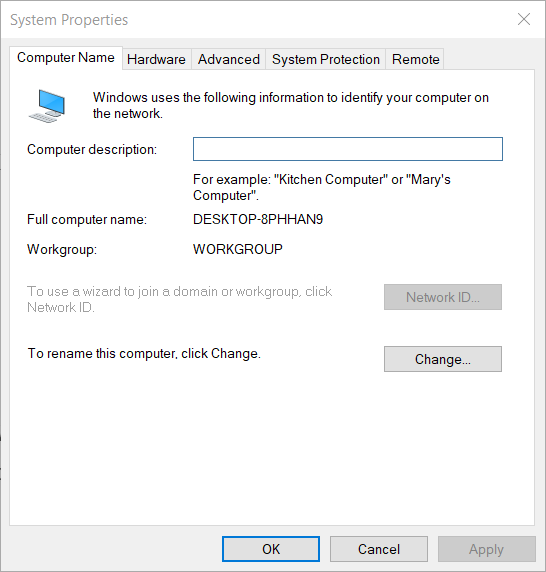546x572 pixels.
Task: Dismiss dialog with Cancel button
Action: [379, 549]
